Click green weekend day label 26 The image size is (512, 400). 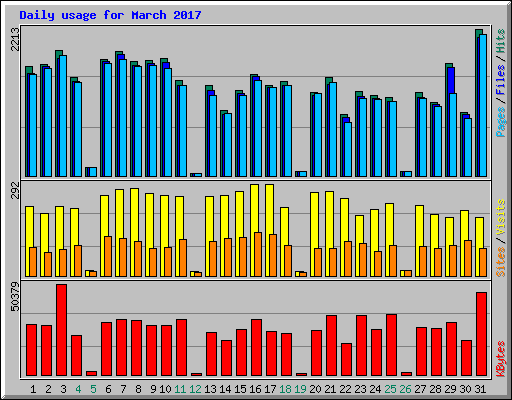point(405,389)
